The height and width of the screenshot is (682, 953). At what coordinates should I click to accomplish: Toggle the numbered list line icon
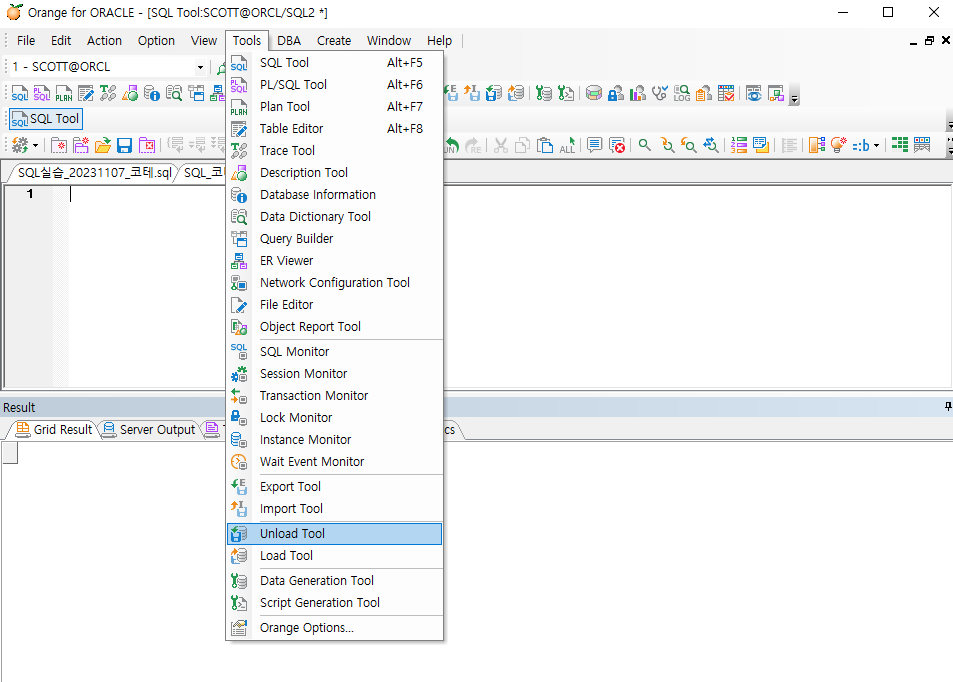point(739,145)
